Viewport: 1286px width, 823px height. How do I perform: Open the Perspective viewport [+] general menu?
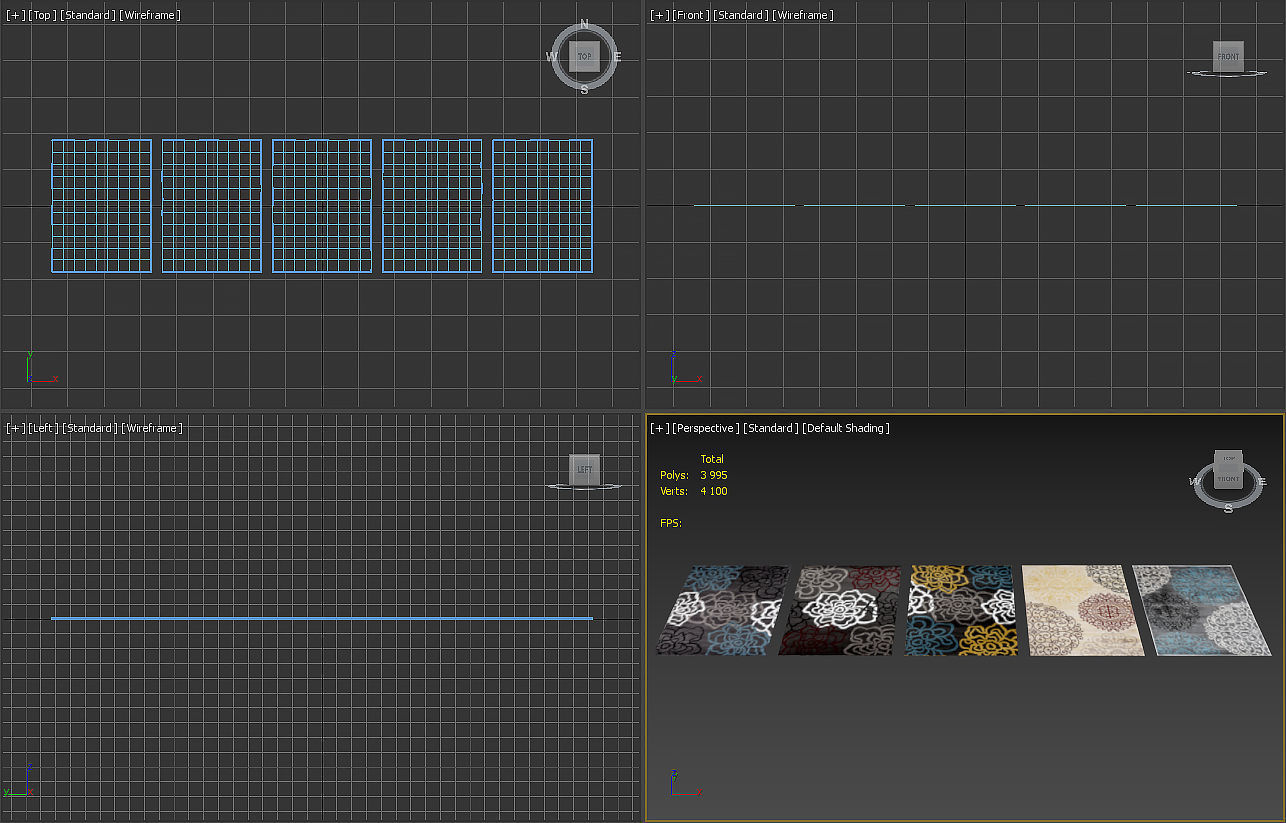(x=660, y=428)
